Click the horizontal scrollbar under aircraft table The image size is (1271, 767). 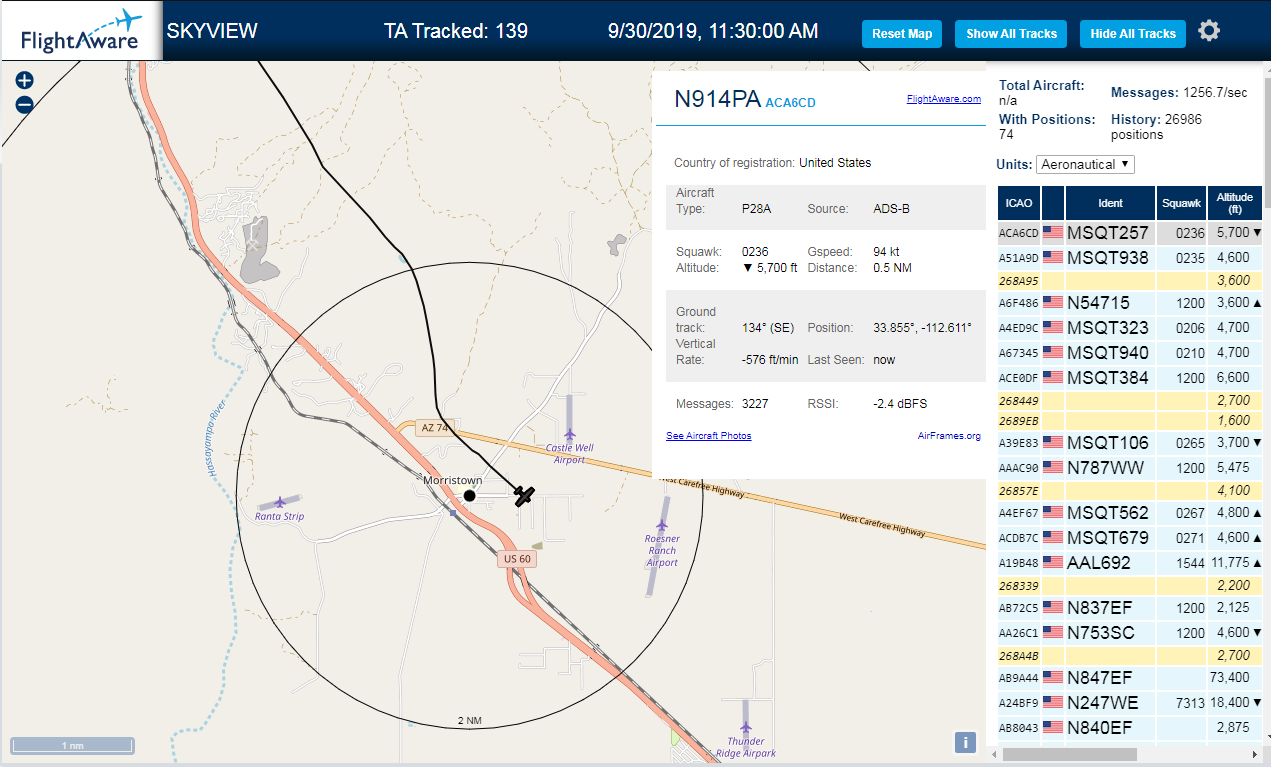[x=1069, y=754]
